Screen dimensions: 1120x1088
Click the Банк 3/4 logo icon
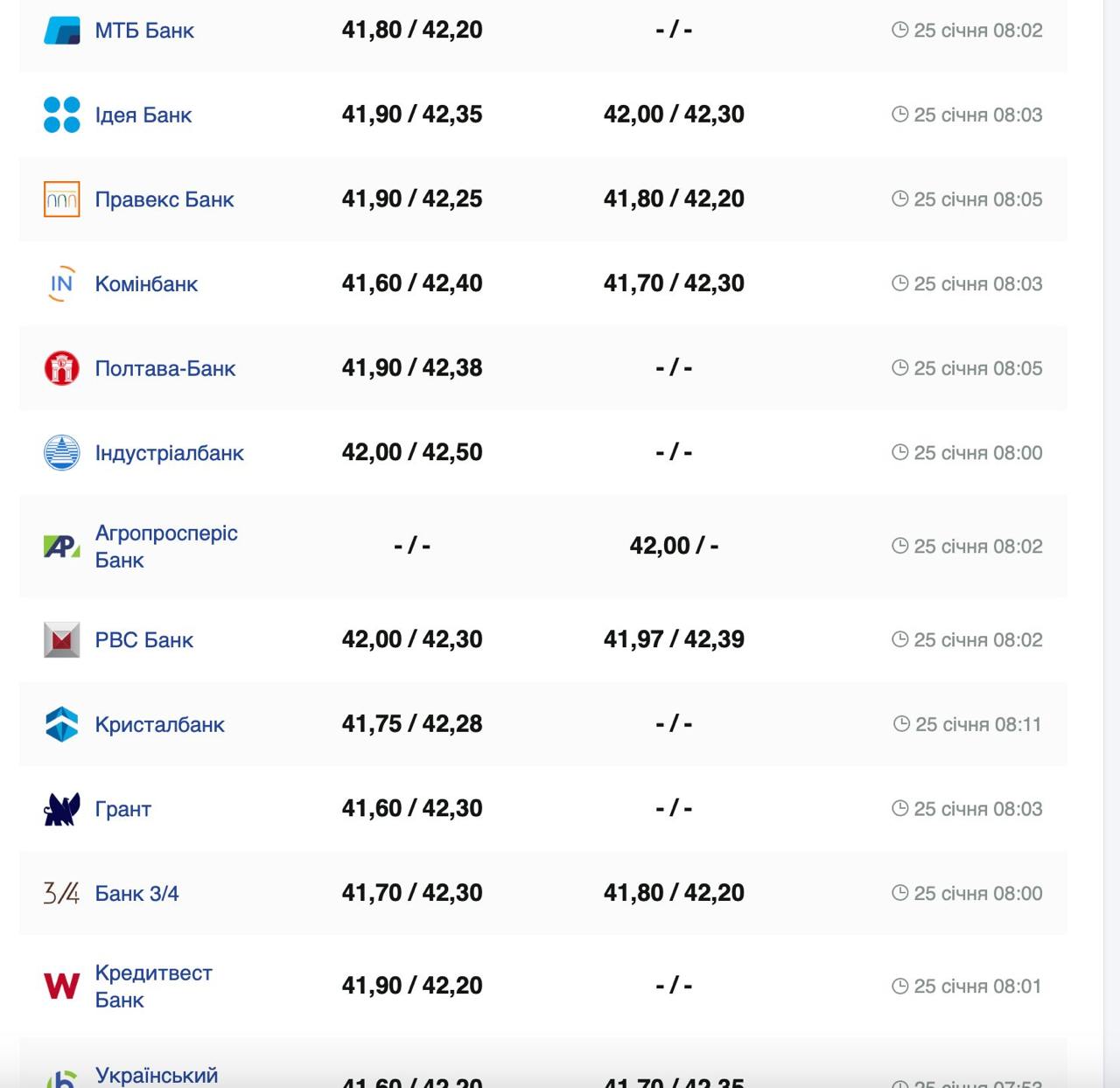click(x=61, y=893)
